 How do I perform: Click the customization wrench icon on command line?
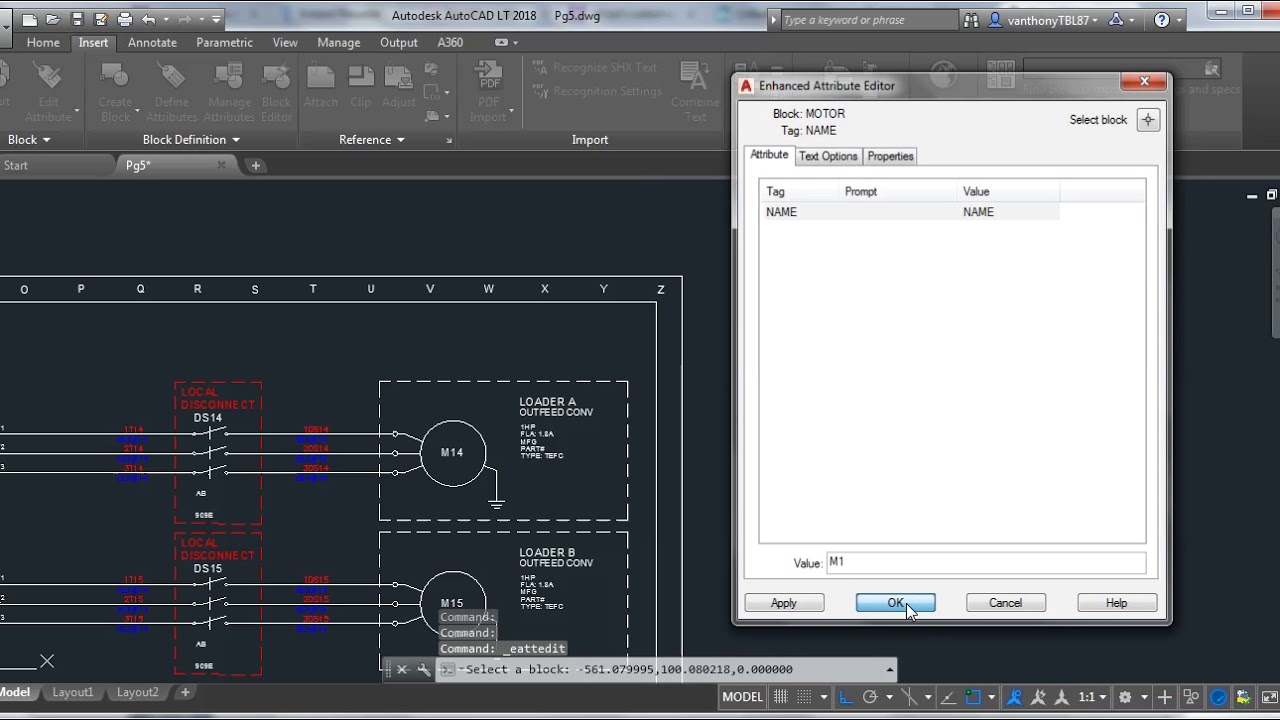coord(423,670)
